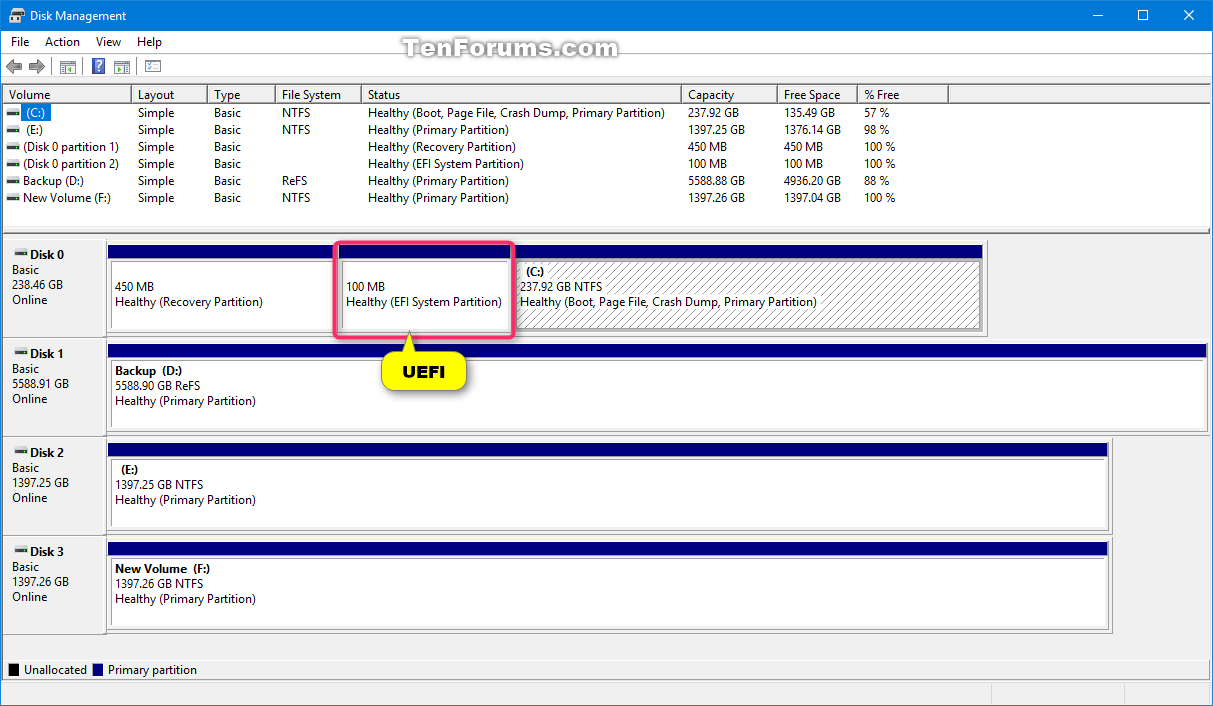Click the Back navigation arrow icon
The image size is (1213, 706).
[14, 66]
